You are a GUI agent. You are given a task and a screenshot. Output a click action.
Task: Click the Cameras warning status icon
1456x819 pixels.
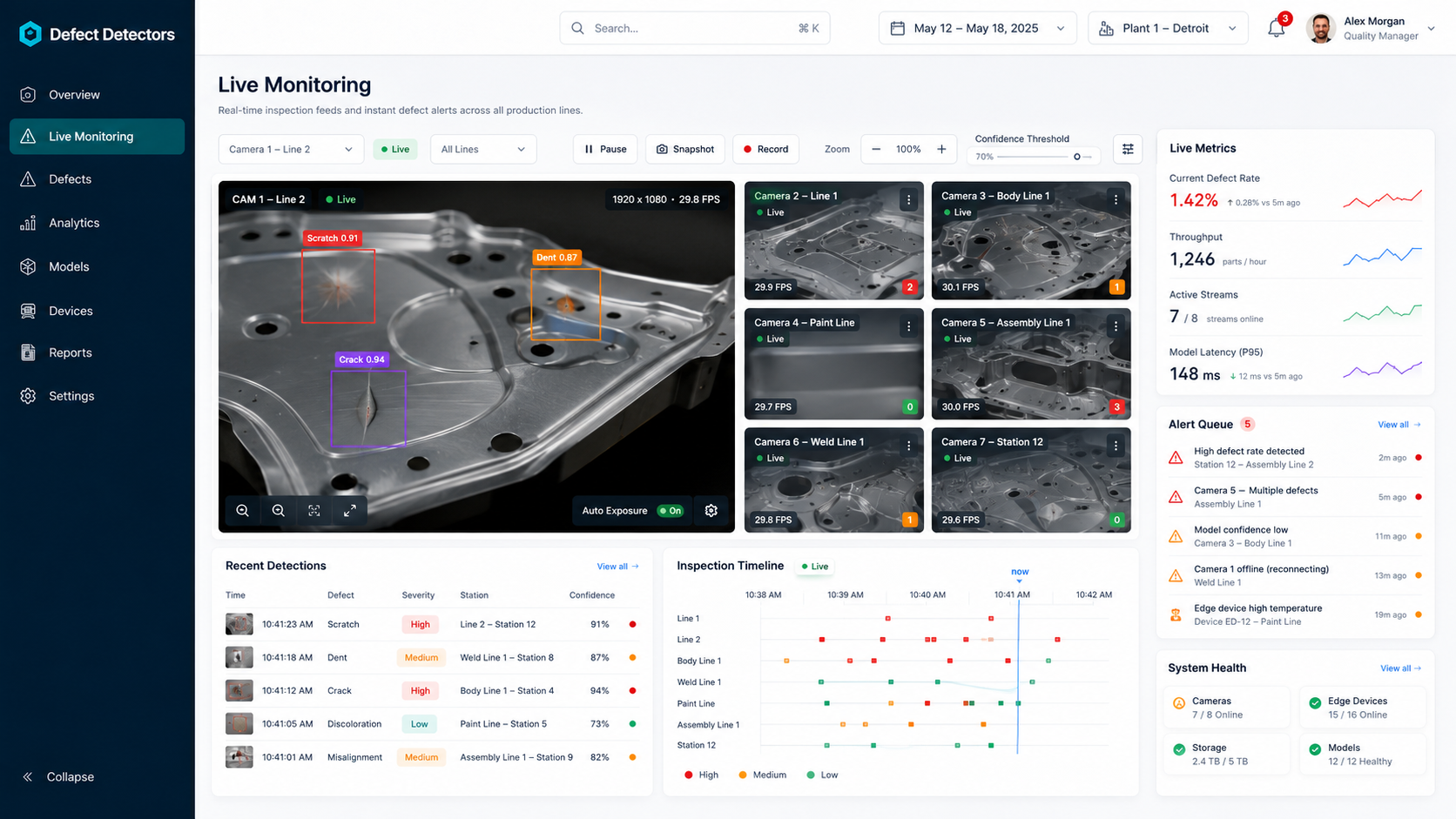click(x=1179, y=702)
